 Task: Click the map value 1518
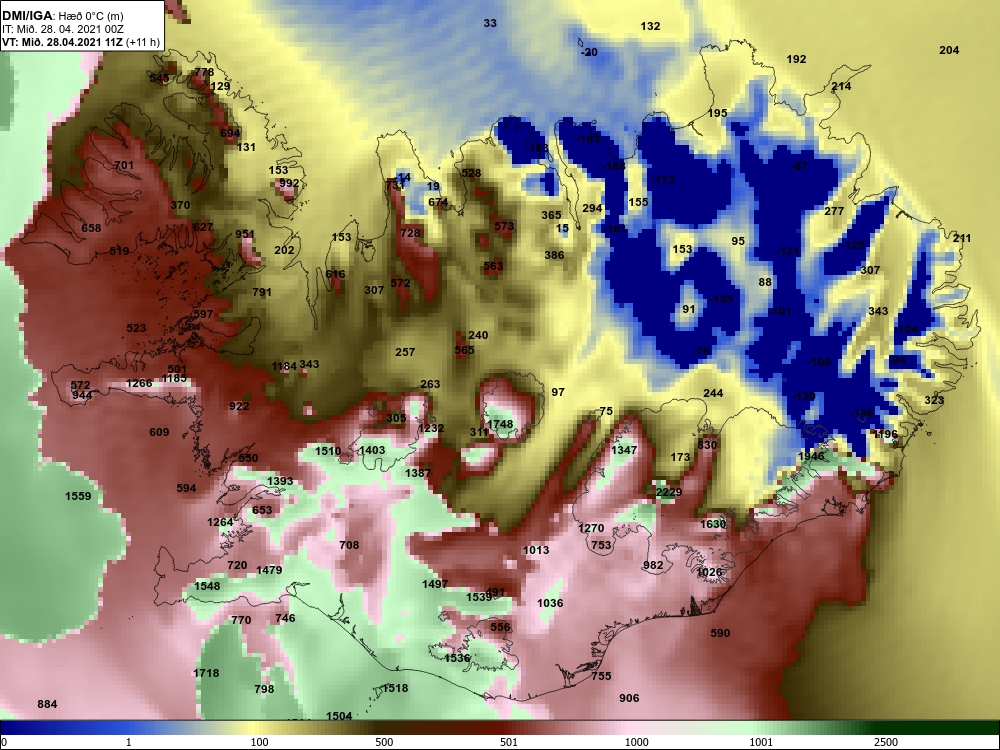point(395,688)
